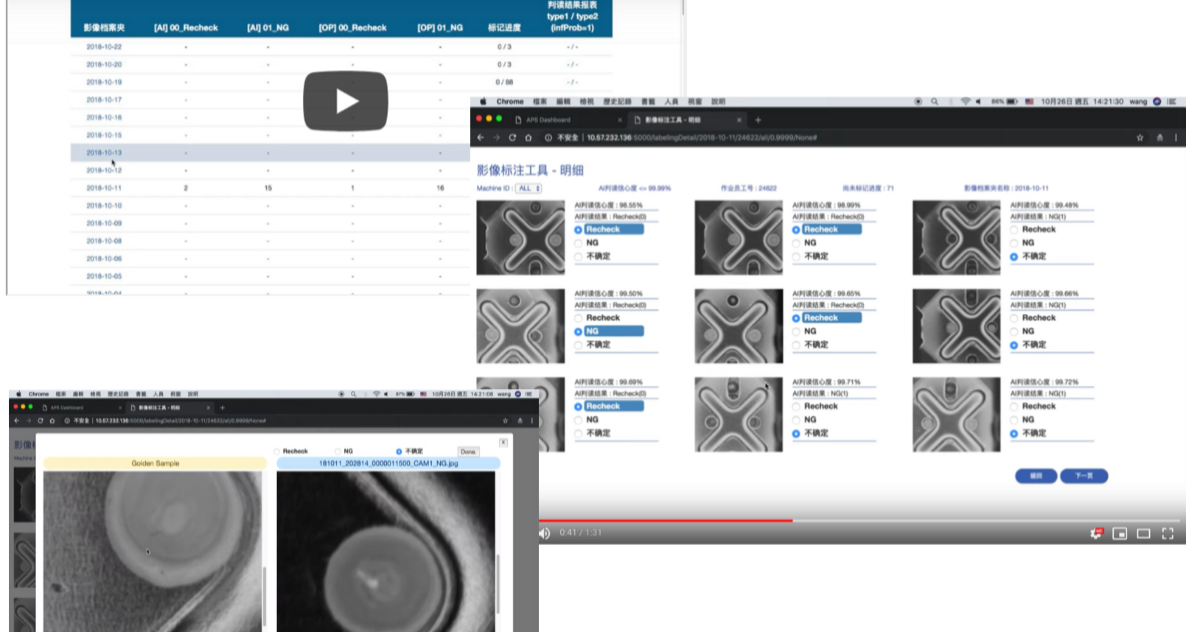Click the value 15 in the 2018-10-11 row
This screenshot has height=632, width=1200.
click(268, 188)
